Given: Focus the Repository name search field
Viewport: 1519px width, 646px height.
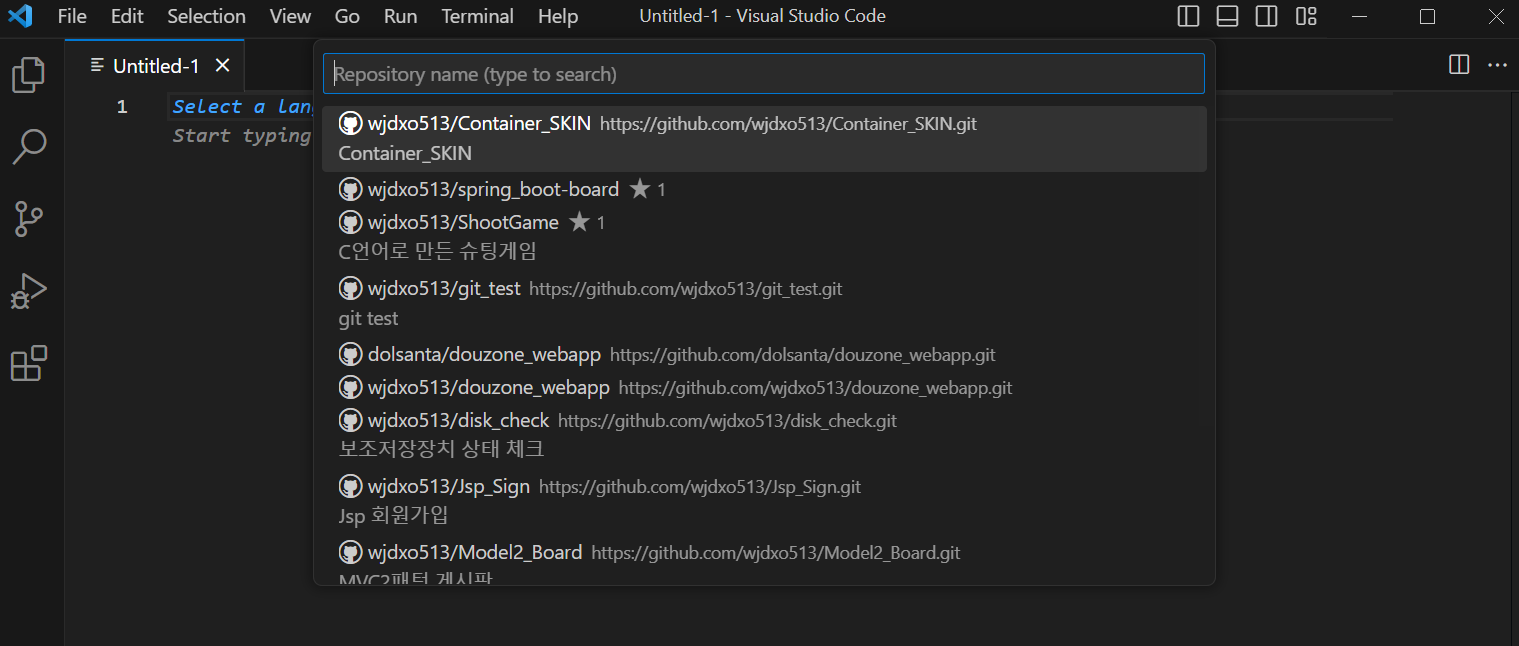Looking at the screenshot, I should (764, 74).
